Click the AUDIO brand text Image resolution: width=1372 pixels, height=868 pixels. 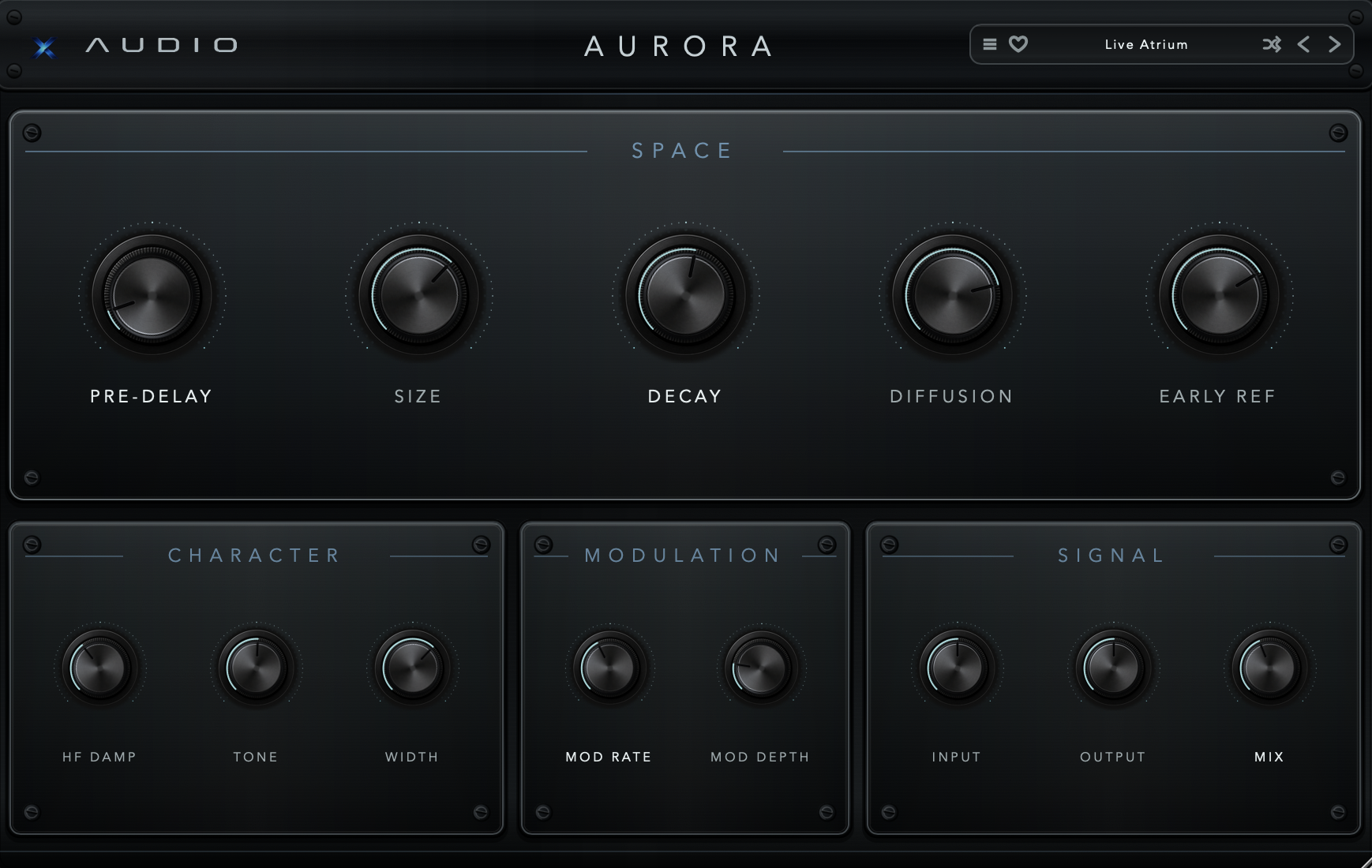(162, 45)
